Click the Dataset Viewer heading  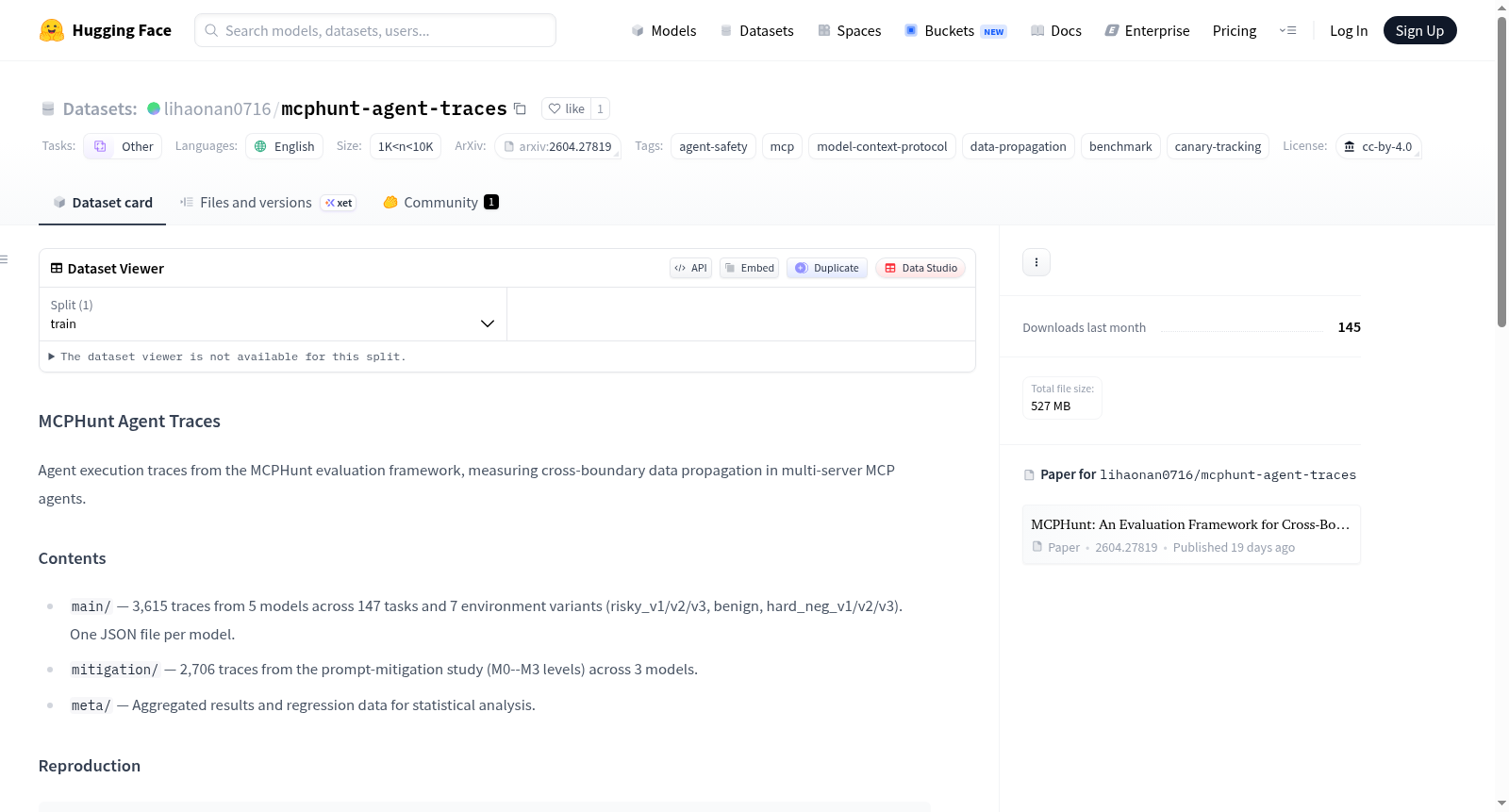[x=116, y=269]
